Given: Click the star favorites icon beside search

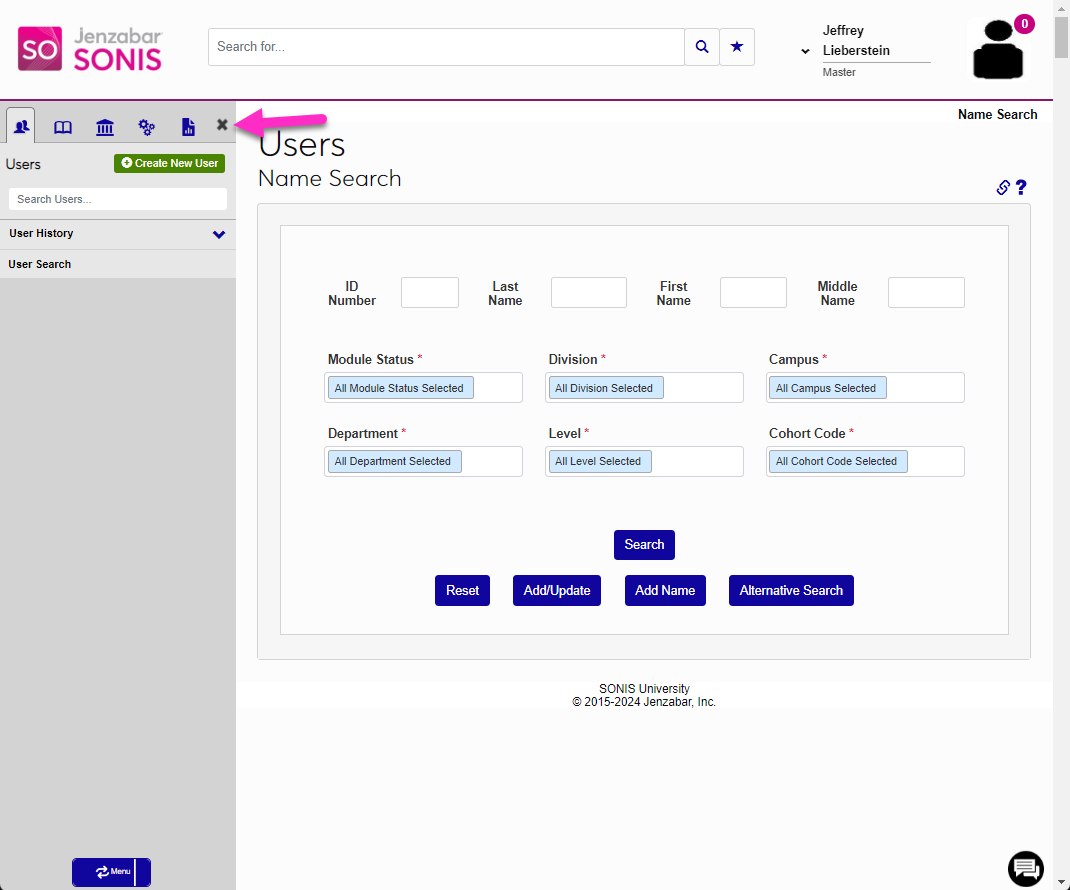Looking at the screenshot, I should tap(737, 46).
